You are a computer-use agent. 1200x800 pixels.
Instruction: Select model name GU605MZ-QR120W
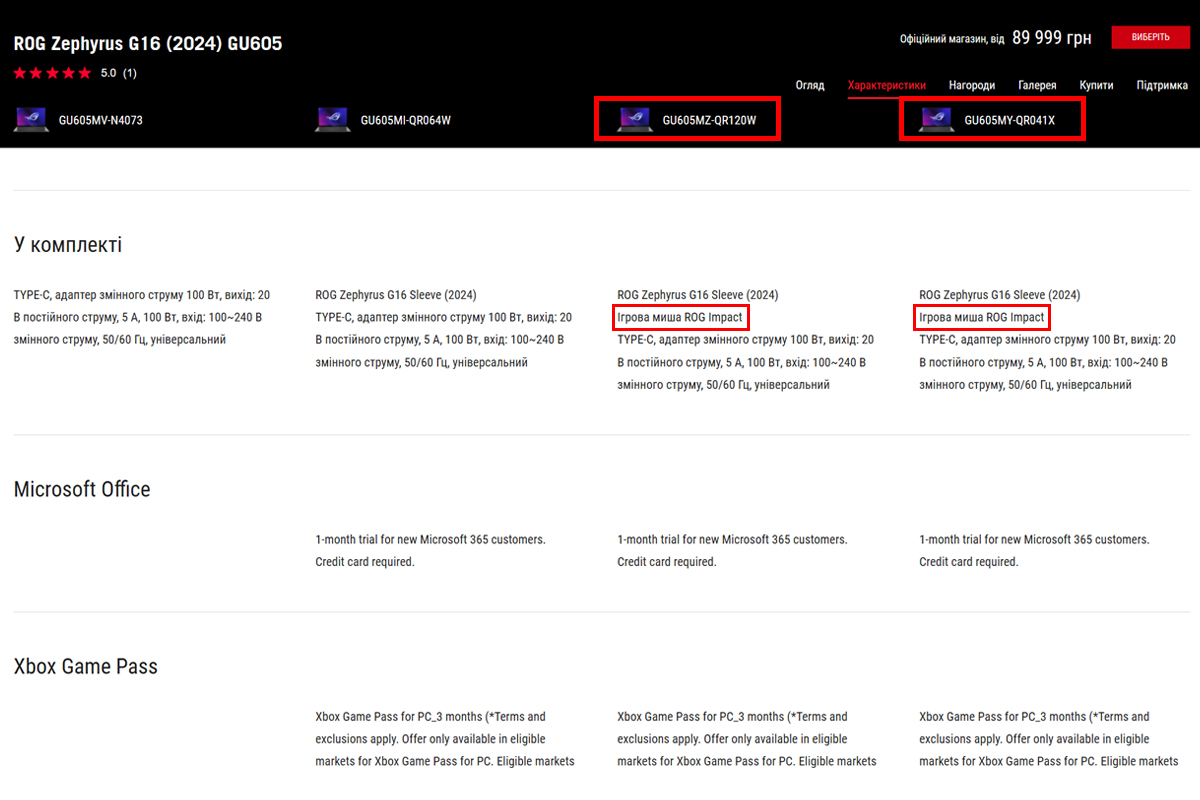click(709, 121)
